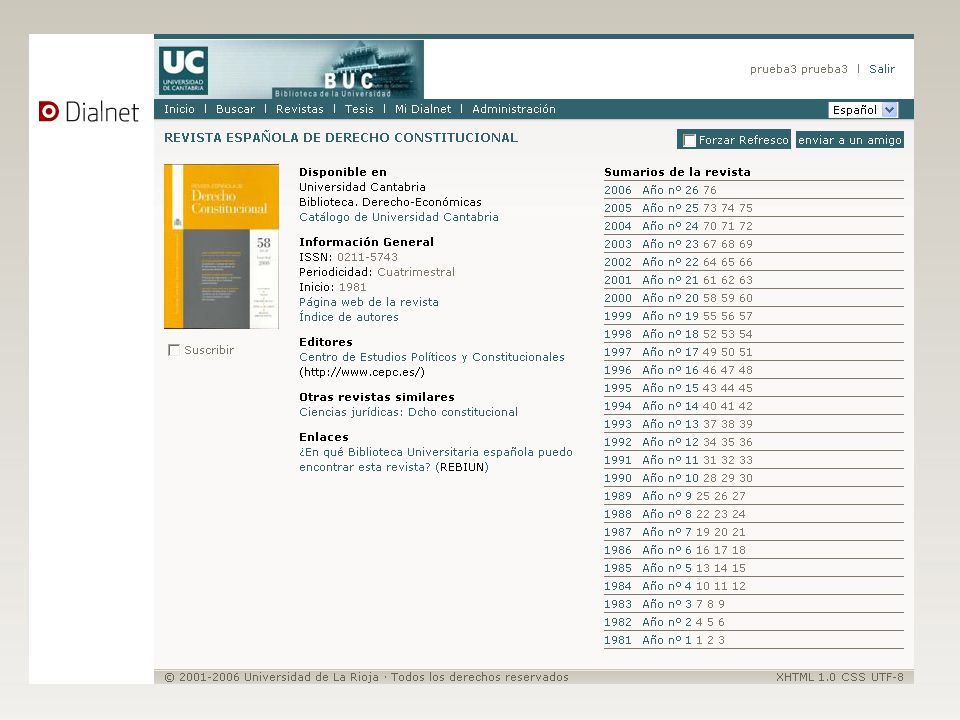The height and width of the screenshot is (720, 960).
Task: Open issue 58 in the 2000 row
Action: (710, 298)
